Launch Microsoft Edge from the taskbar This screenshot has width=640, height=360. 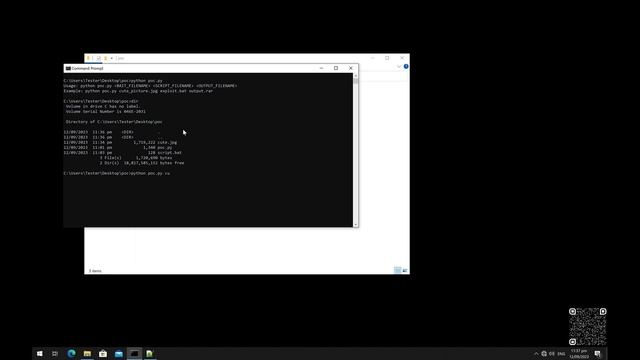coord(71,353)
